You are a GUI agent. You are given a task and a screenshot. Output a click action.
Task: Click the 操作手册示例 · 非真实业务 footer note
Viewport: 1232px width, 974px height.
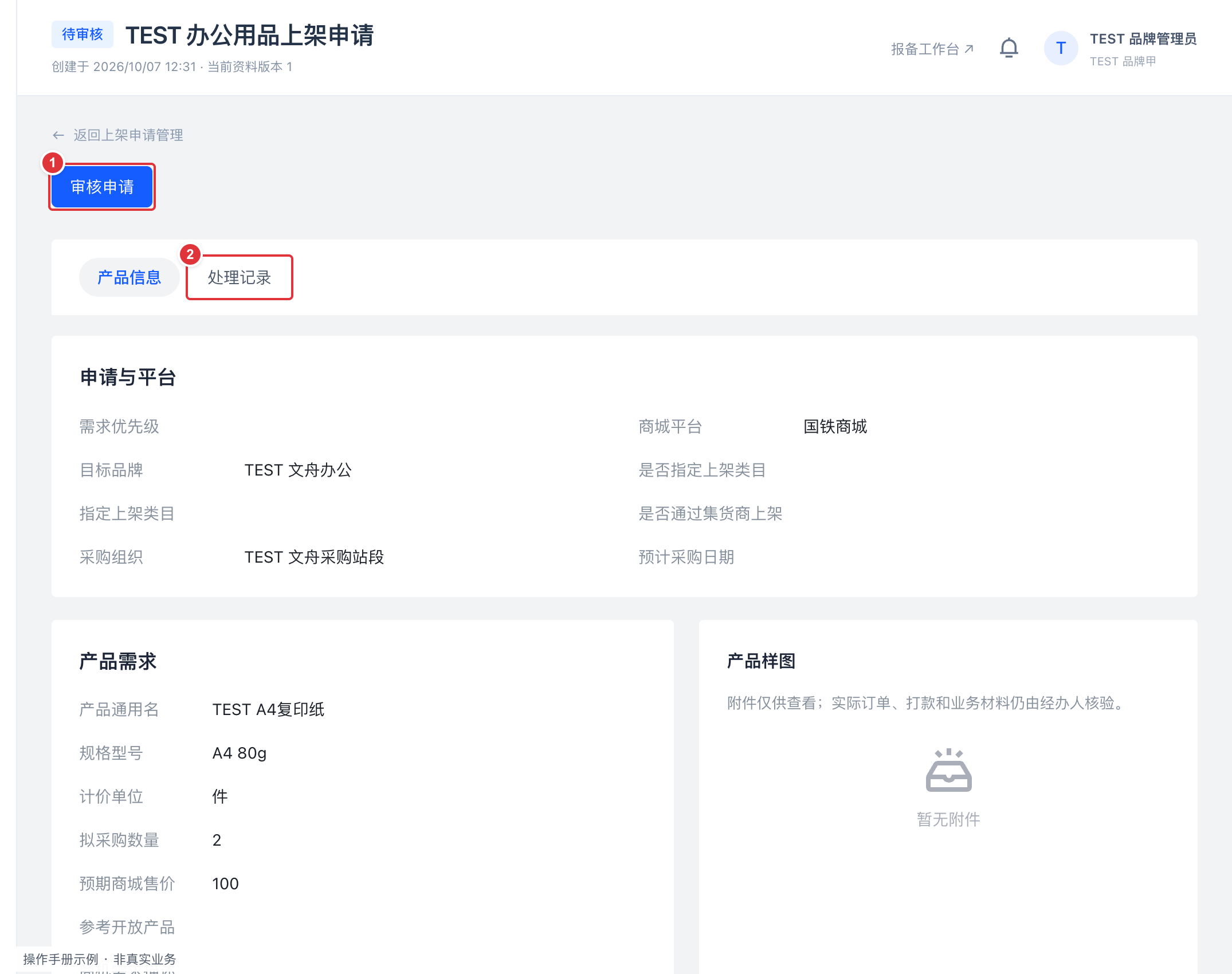(100, 959)
